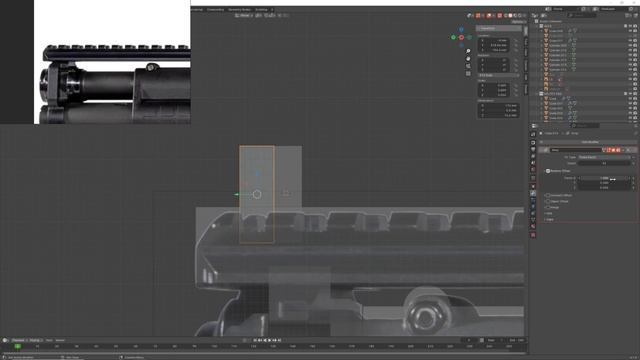
Task: Open the Scene properties tab
Action: coord(533,163)
